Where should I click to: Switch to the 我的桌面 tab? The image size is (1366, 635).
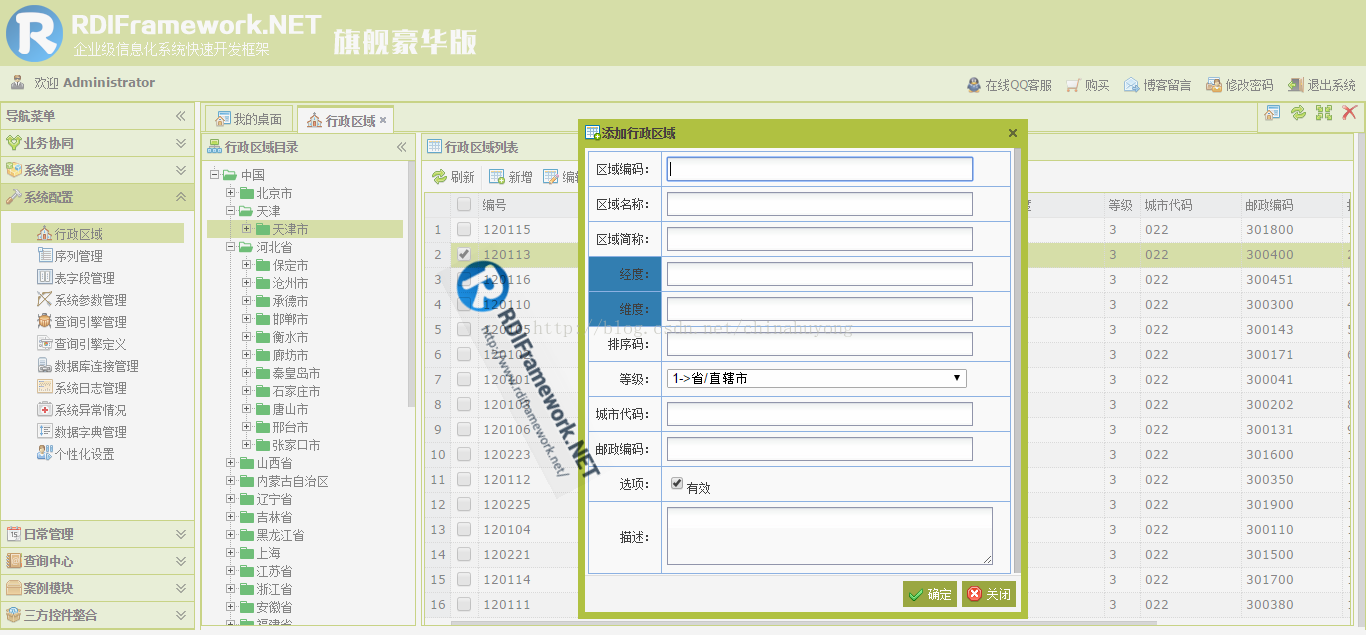[x=250, y=119]
